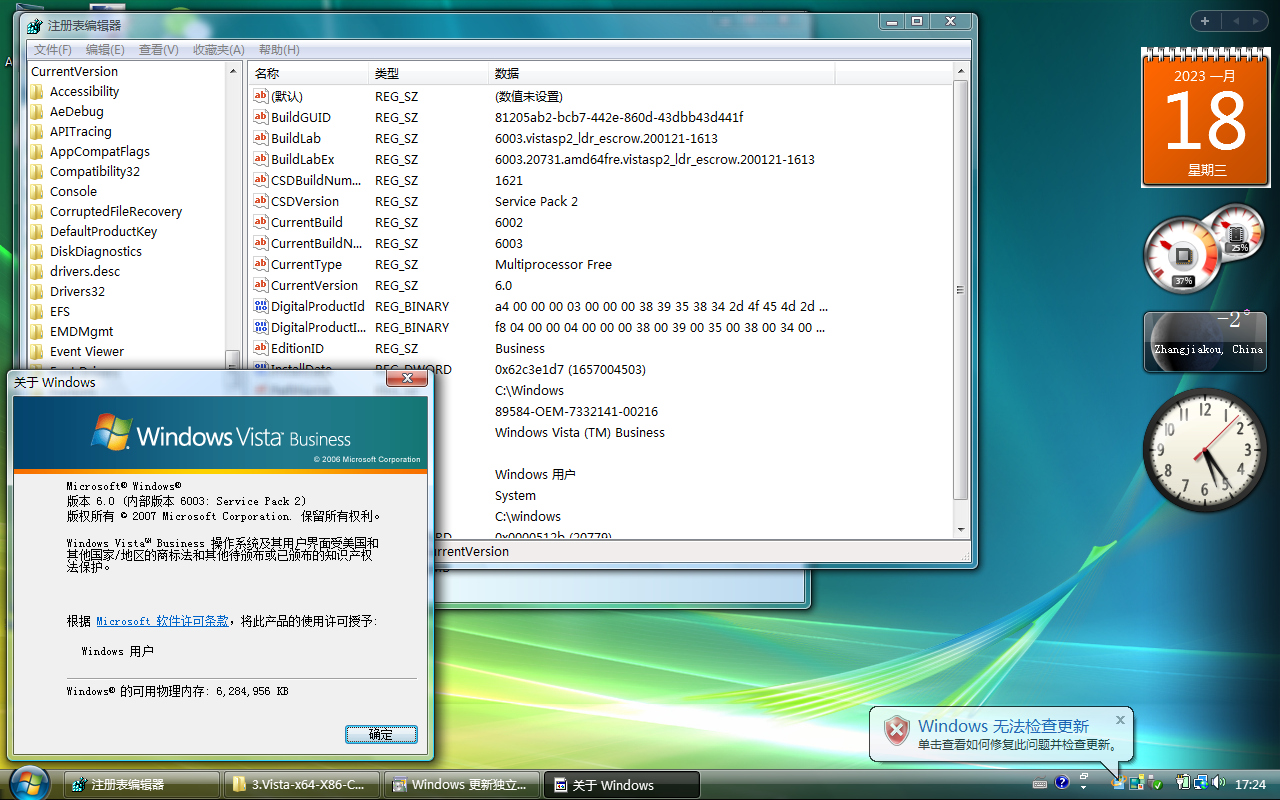Image resolution: width=1280 pixels, height=800 pixels.
Task: Open the 文件(F) menu
Action: [x=53, y=50]
